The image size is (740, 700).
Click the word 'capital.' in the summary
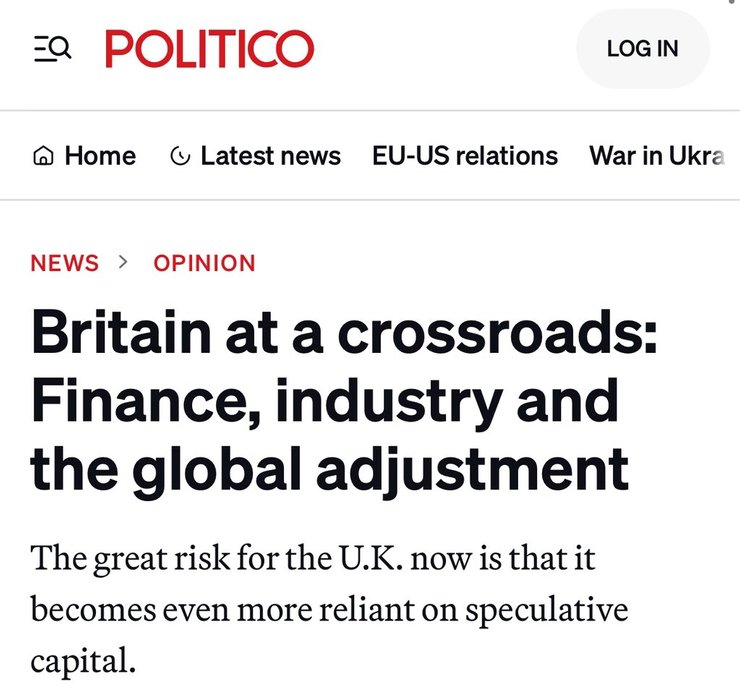(82, 661)
